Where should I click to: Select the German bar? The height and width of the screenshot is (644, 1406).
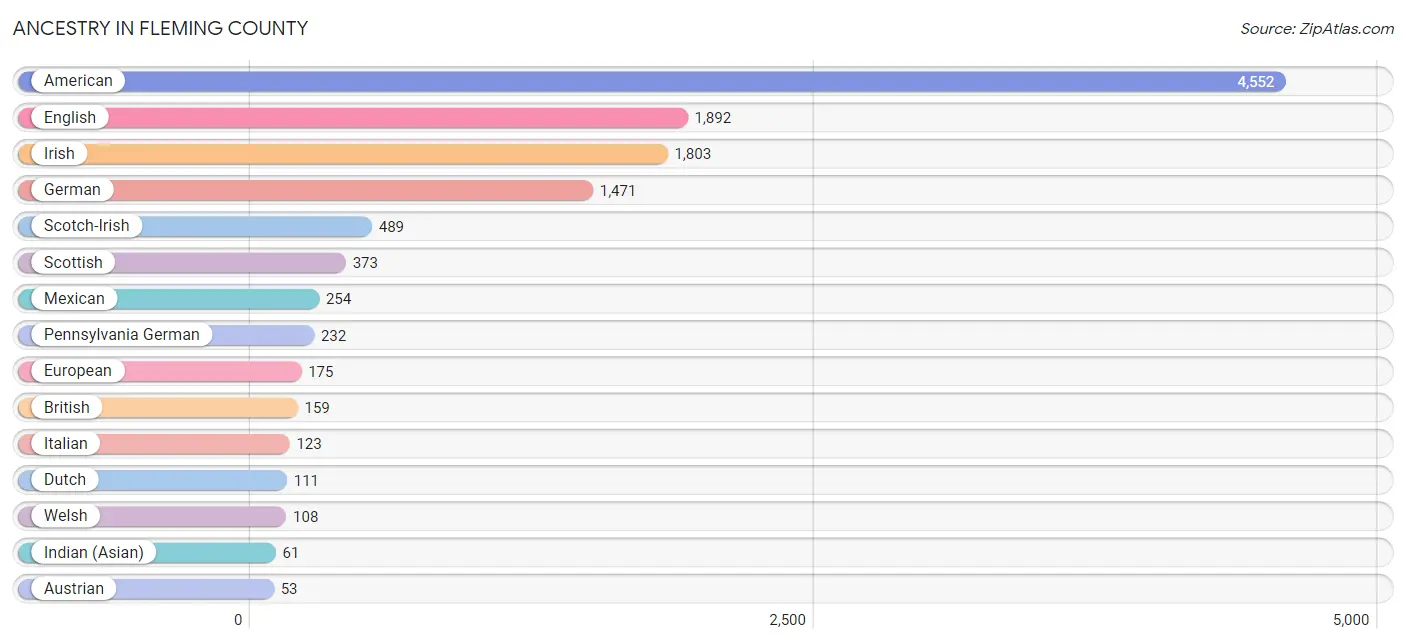coord(305,190)
